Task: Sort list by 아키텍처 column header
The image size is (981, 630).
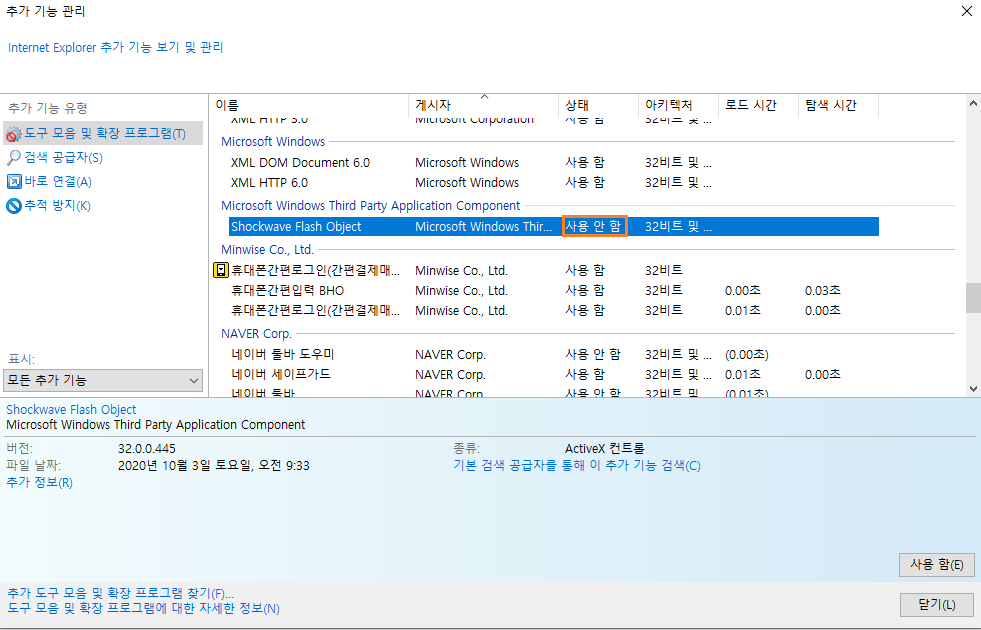Action: pyautogui.click(x=678, y=105)
